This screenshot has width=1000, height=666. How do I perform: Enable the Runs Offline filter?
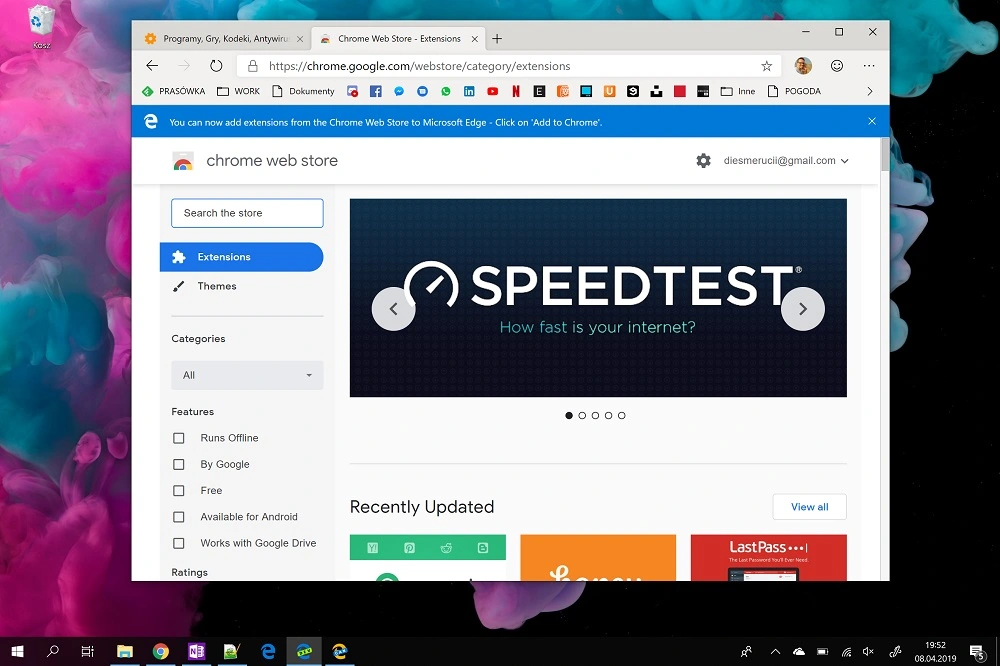178,438
